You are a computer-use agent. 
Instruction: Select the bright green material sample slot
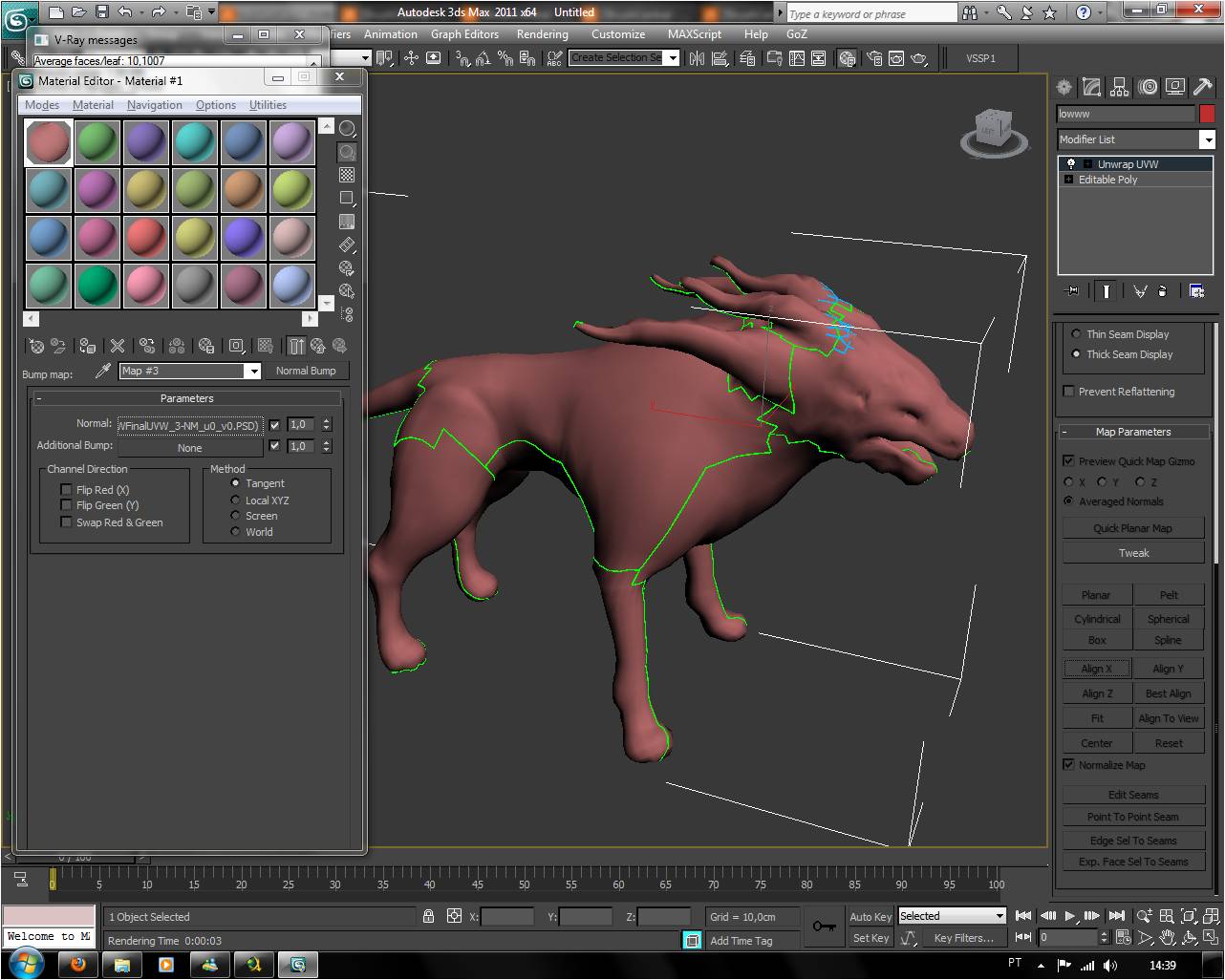coord(97,286)
